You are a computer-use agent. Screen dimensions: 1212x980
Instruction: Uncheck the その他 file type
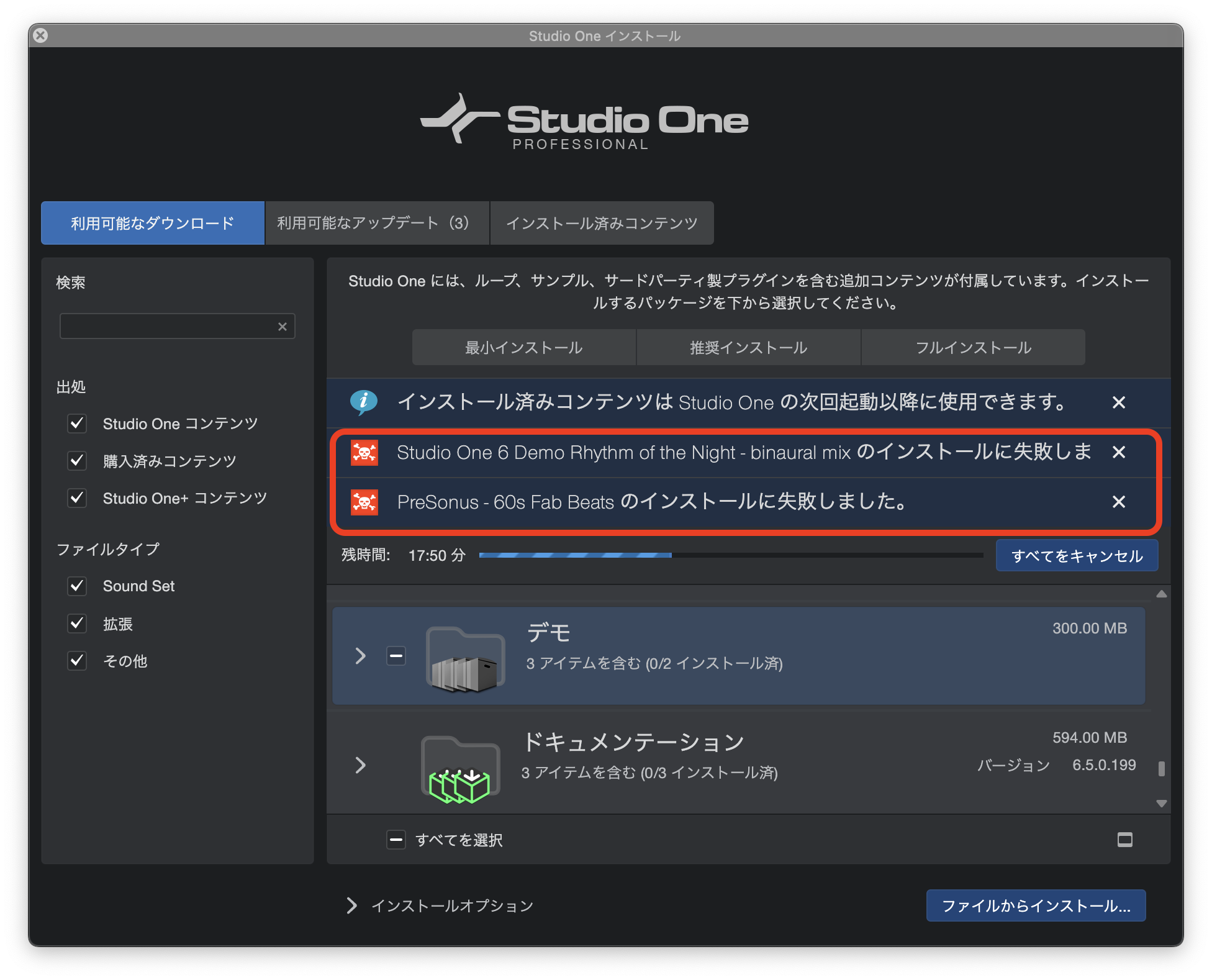pyautogui.click(x=77, y=661)
